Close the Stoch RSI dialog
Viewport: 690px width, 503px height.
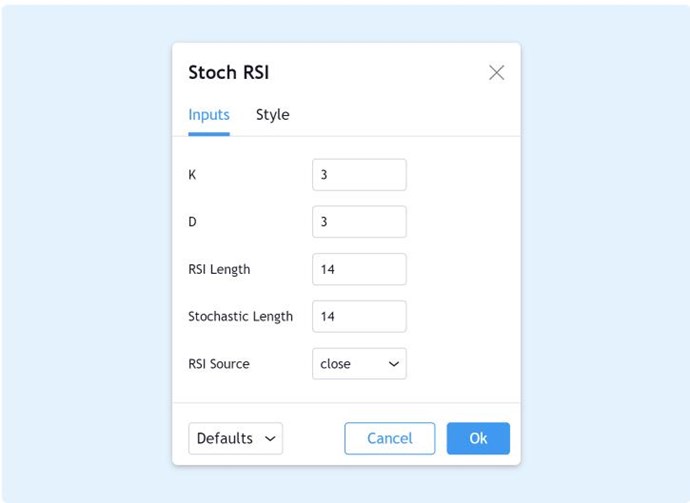[x=496, y=72]
